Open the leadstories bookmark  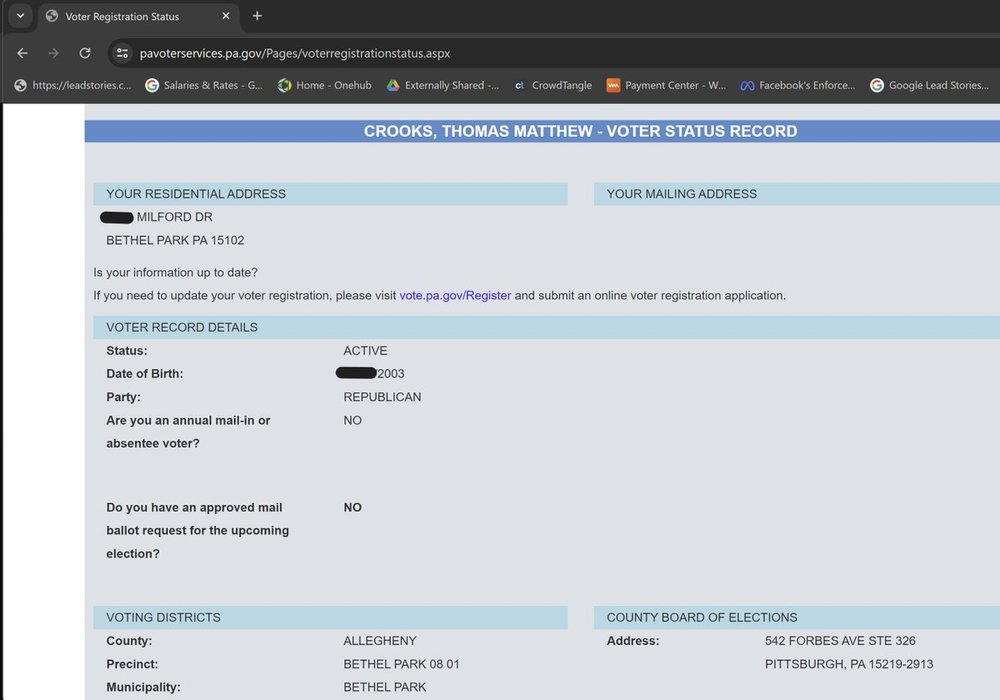click(73, 85)
